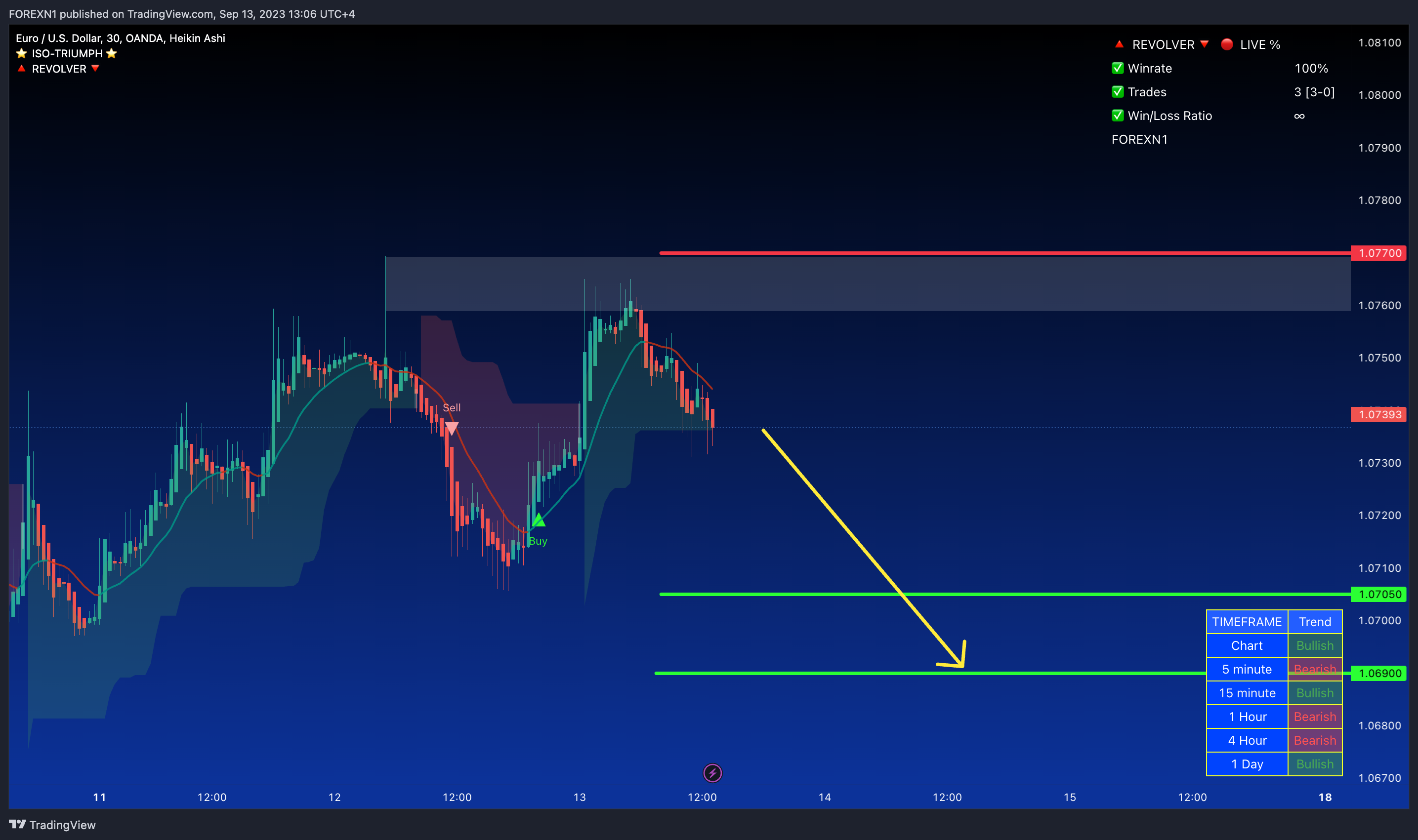Click the date label 11 on time axis
Screen dimensions: 1418x840
pyautogui.click(x=100, y=797)
